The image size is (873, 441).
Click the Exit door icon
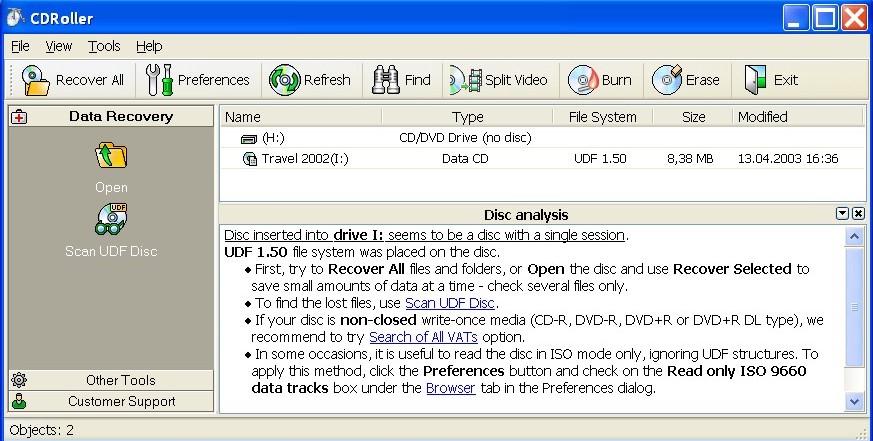[x=756, y=80]
